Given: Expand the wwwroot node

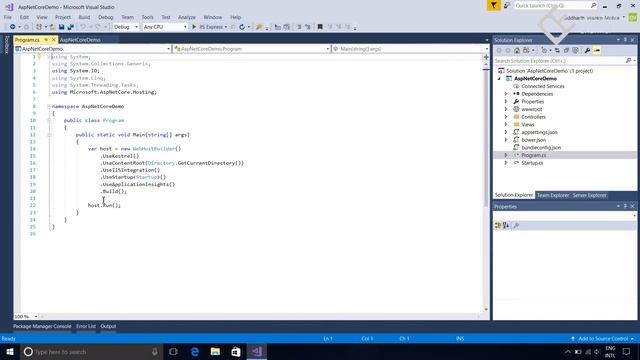Looking at the screenshot, I should click(506, 109).
